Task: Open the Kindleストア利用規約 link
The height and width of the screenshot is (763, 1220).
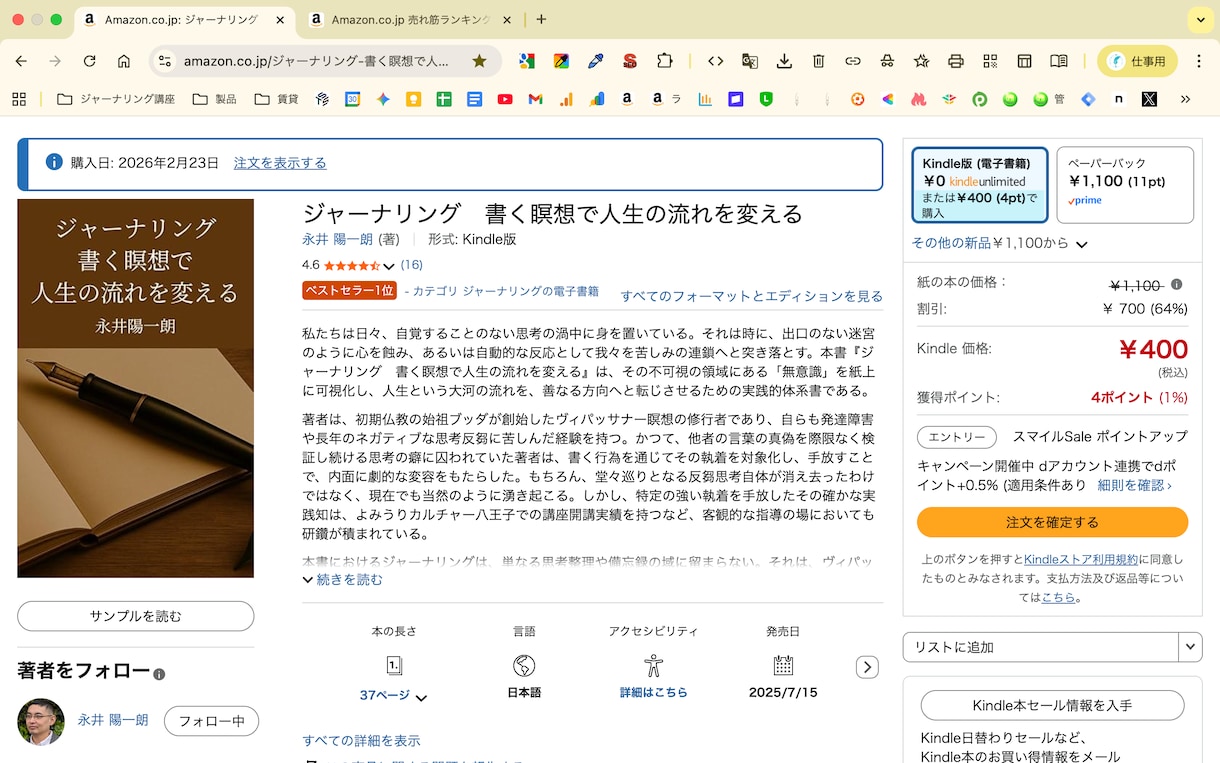Action: [x=1080, y=559]
